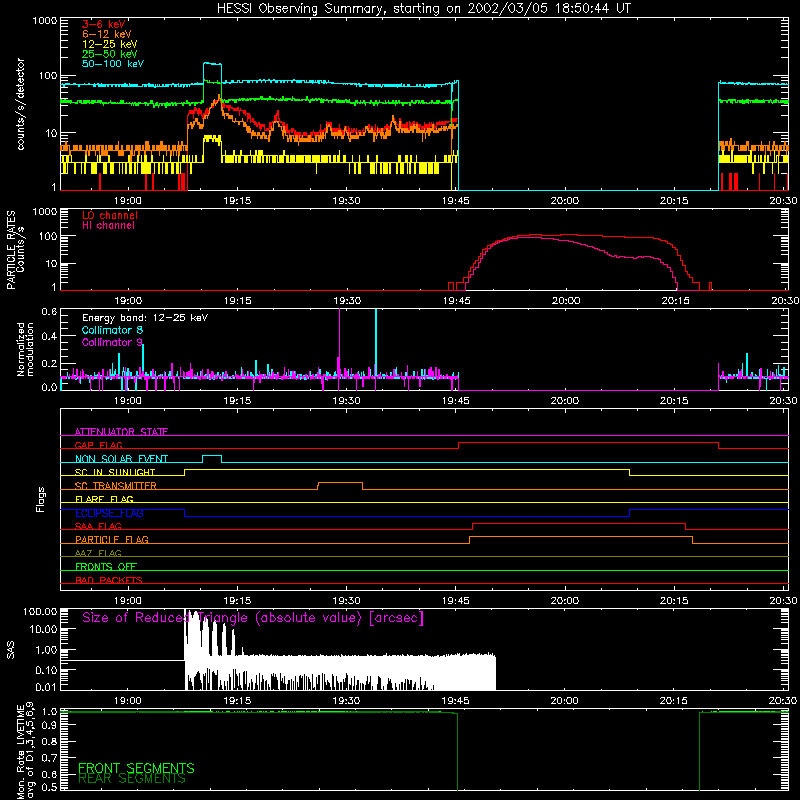Select the 6-12 keV legend label

point(107,34)
